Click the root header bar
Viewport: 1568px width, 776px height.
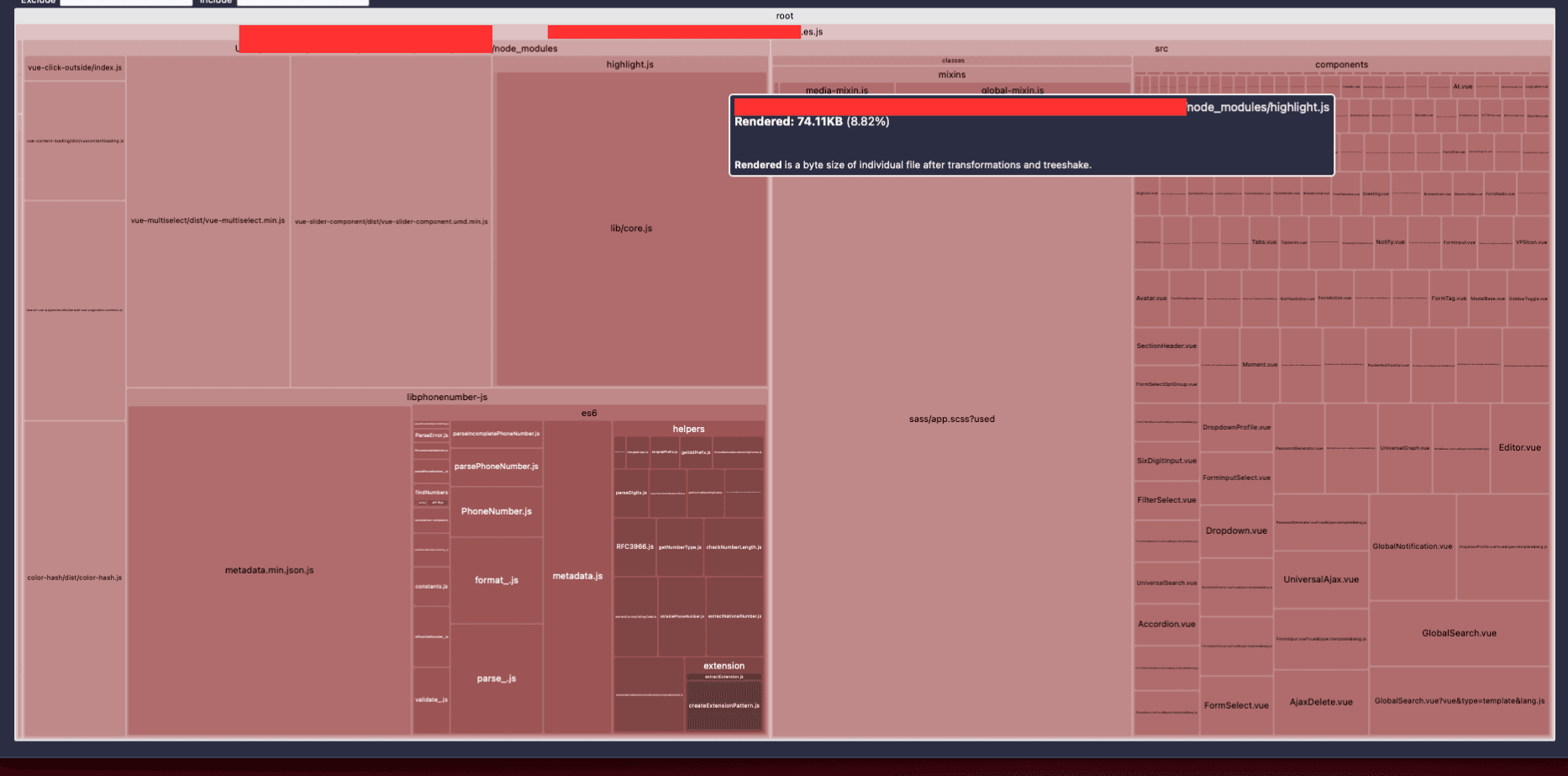[784, 16]
